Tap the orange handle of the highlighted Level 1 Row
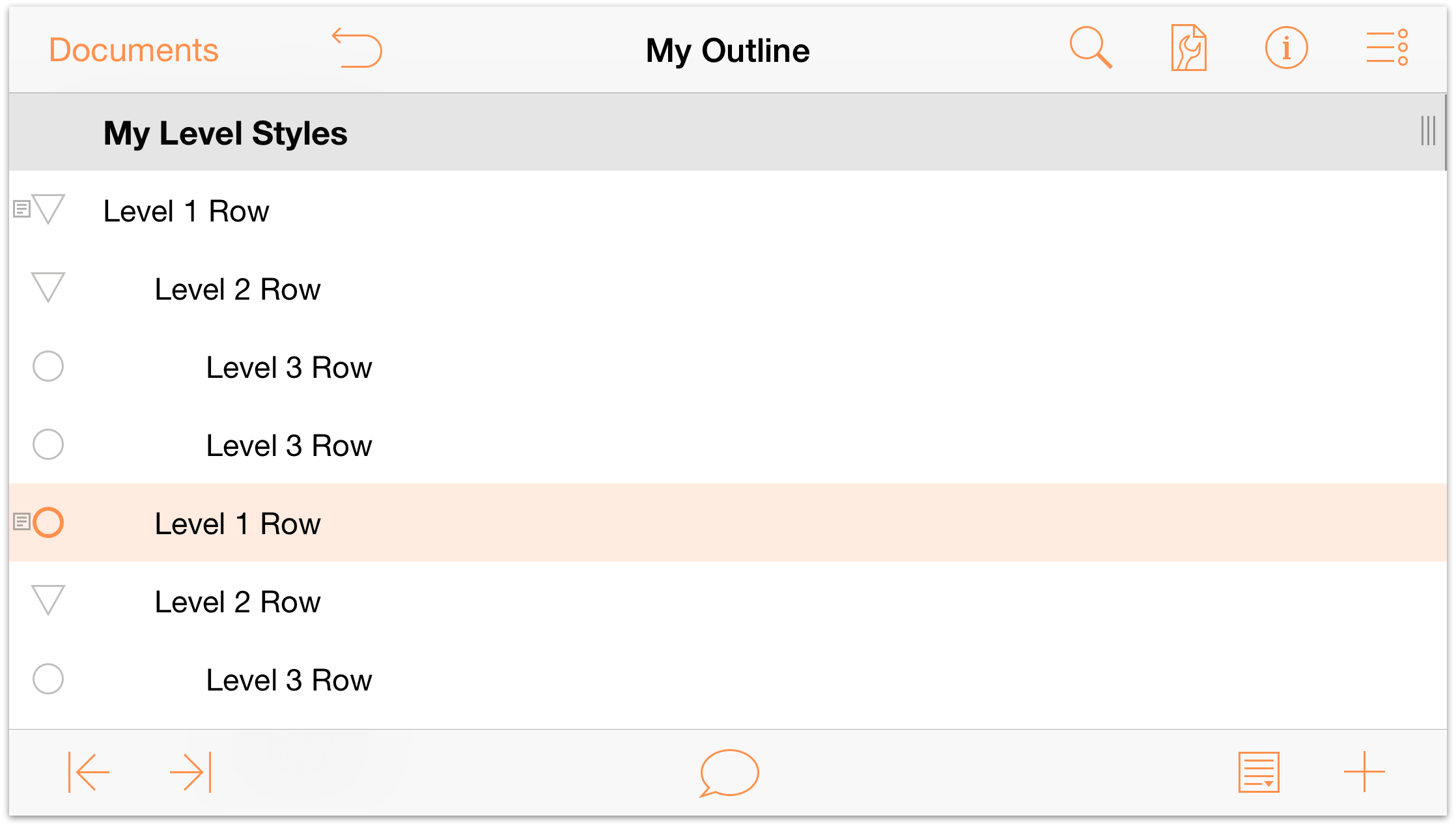The height and width of the screenshot is (826, 1456). click(x=48, y=522)
